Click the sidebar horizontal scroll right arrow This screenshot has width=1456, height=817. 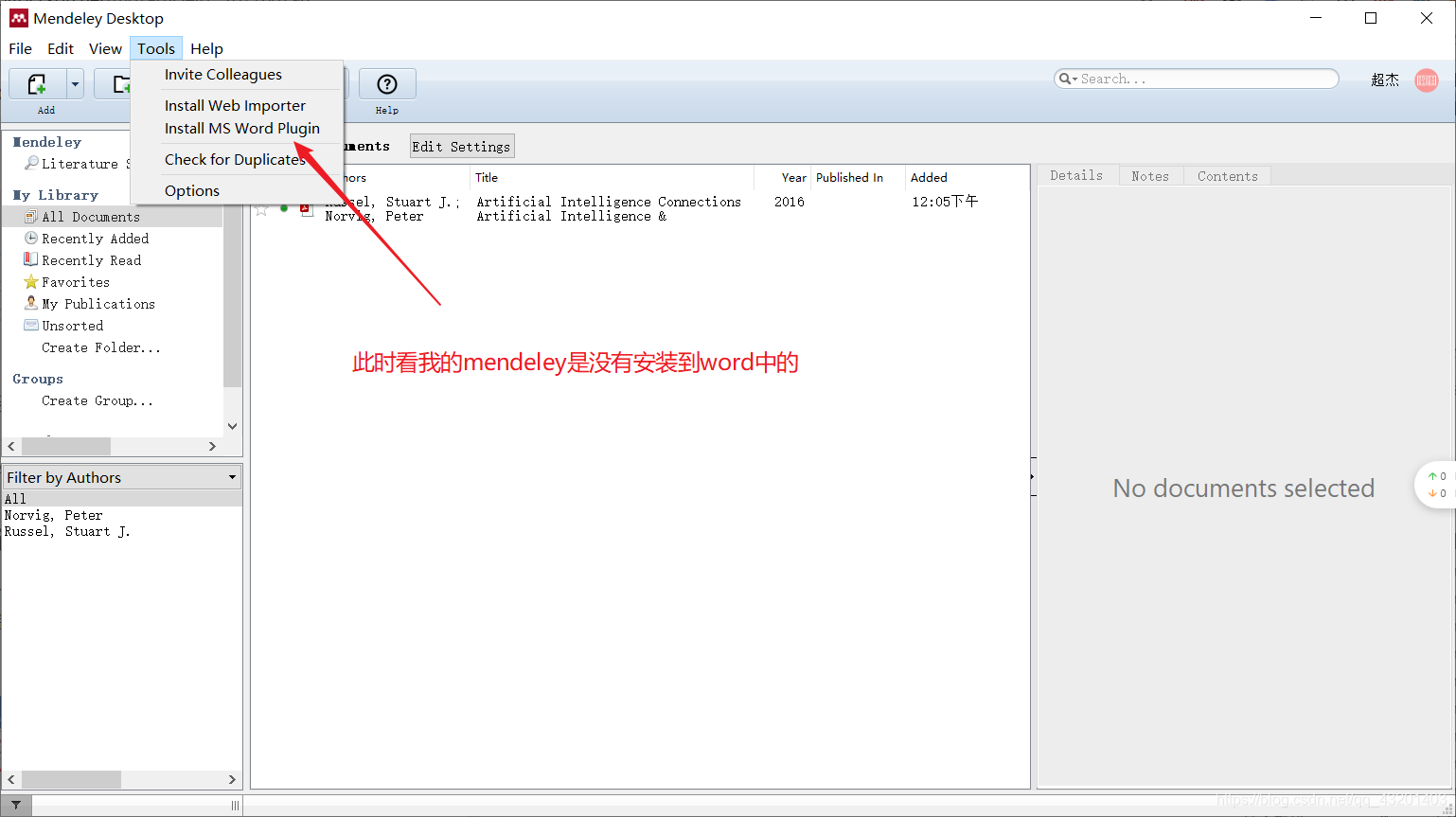point(212,446)
